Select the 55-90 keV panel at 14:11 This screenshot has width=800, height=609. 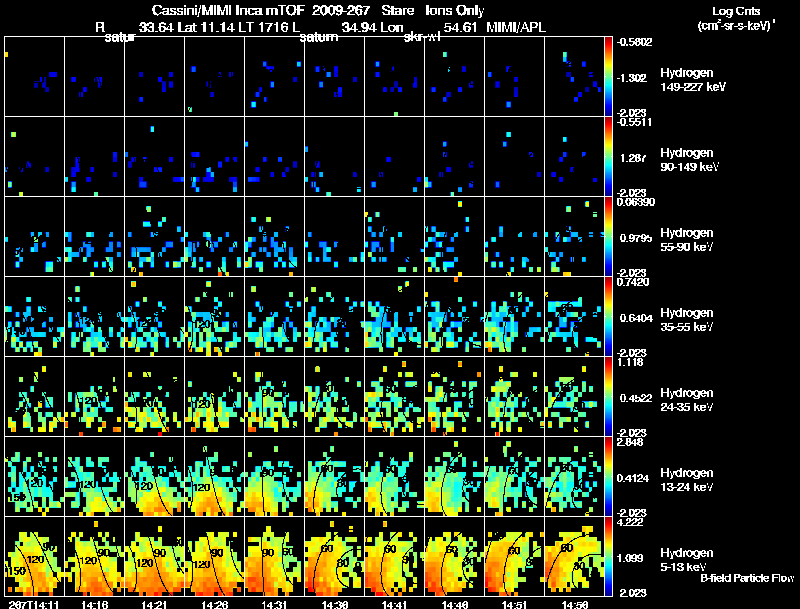click(x=35, y=237)
